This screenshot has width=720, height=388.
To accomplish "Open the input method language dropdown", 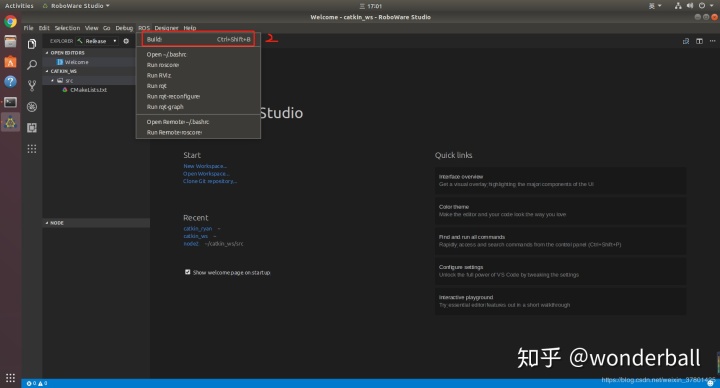I will pyautogui.click(x=655, y=6).
